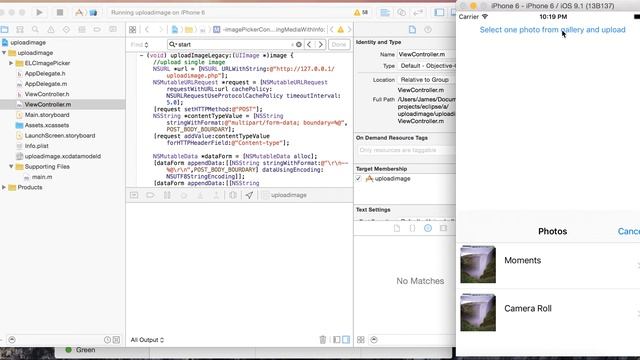Screen dimensions: 640x360
Task: Jump to next find match
Action: [321, 44]
